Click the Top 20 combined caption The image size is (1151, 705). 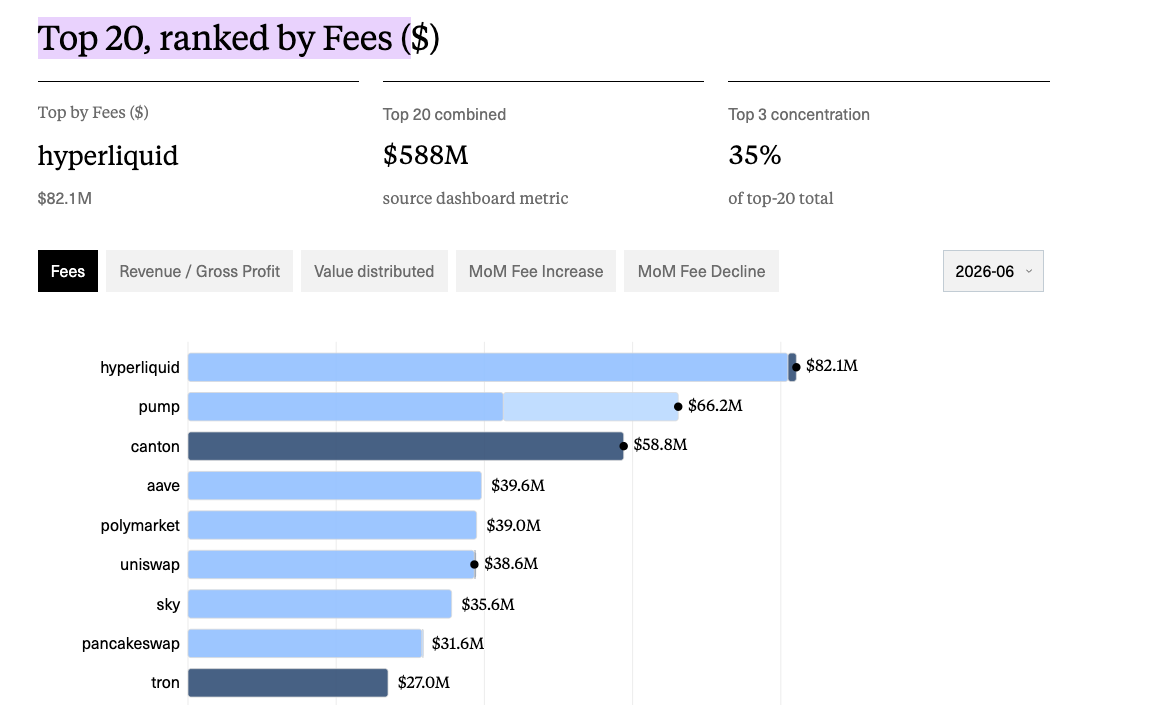click(444, 115)
